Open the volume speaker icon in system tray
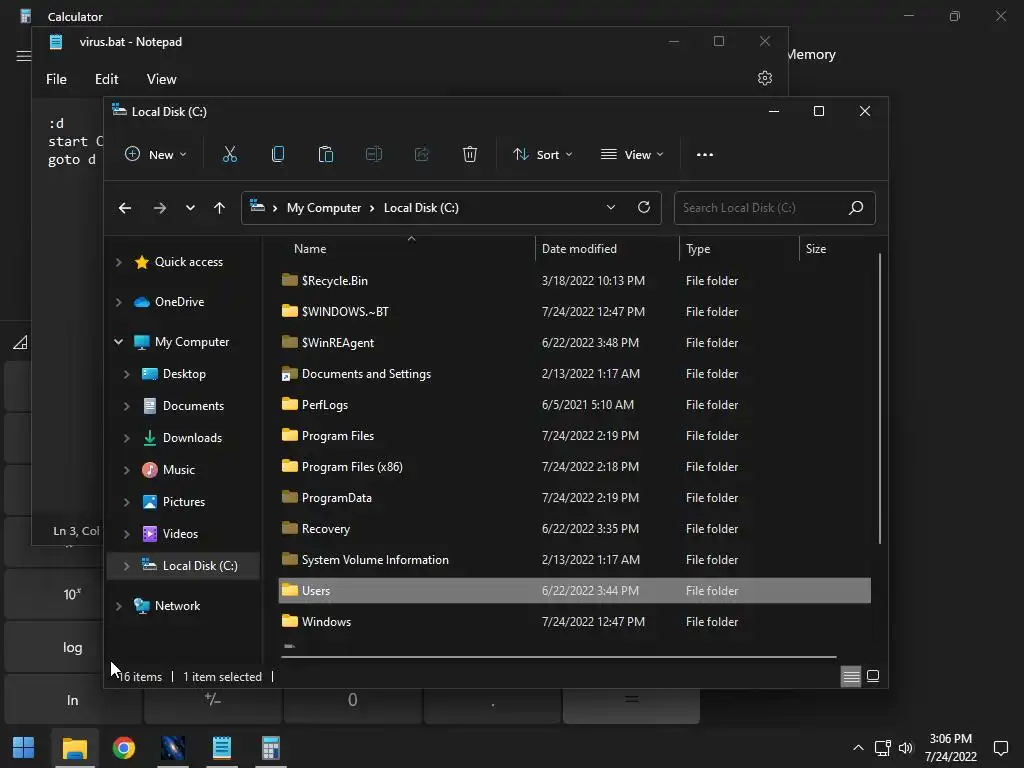Image resolution: width=1024 pixels, height=768 pixels. point(906,748)
